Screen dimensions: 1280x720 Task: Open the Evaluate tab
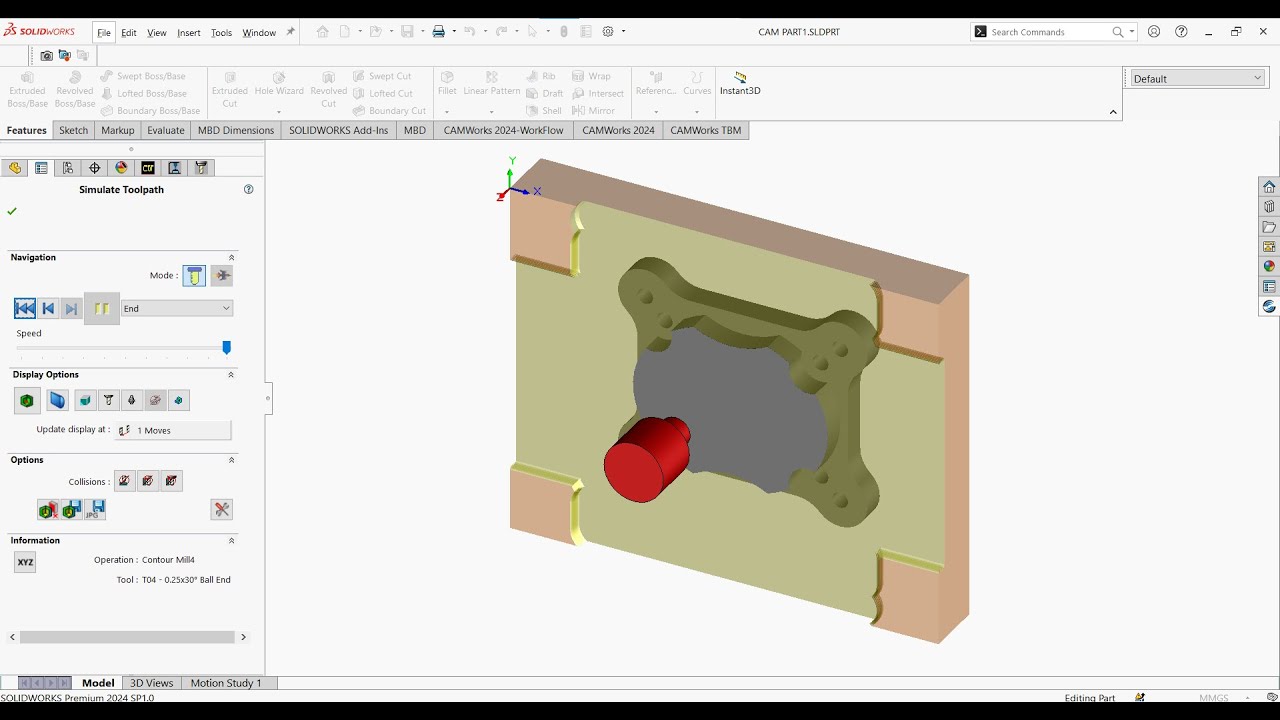point(166,130)
